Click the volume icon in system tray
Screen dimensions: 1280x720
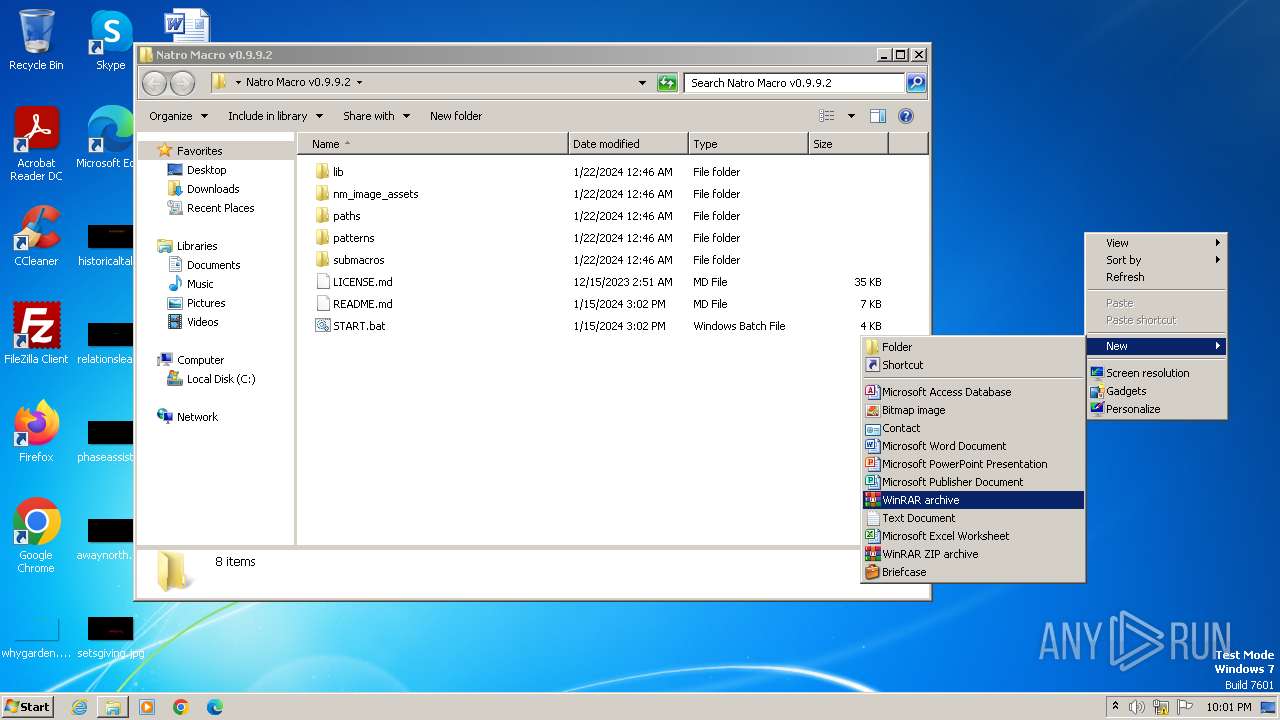pos(1137,707)
